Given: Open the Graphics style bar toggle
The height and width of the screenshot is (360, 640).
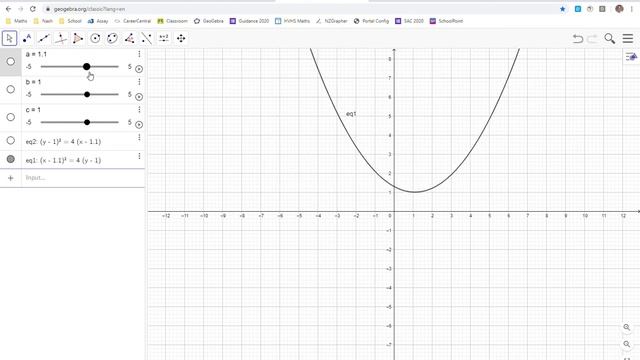Looking at the screenshot, I should point(631,57).
